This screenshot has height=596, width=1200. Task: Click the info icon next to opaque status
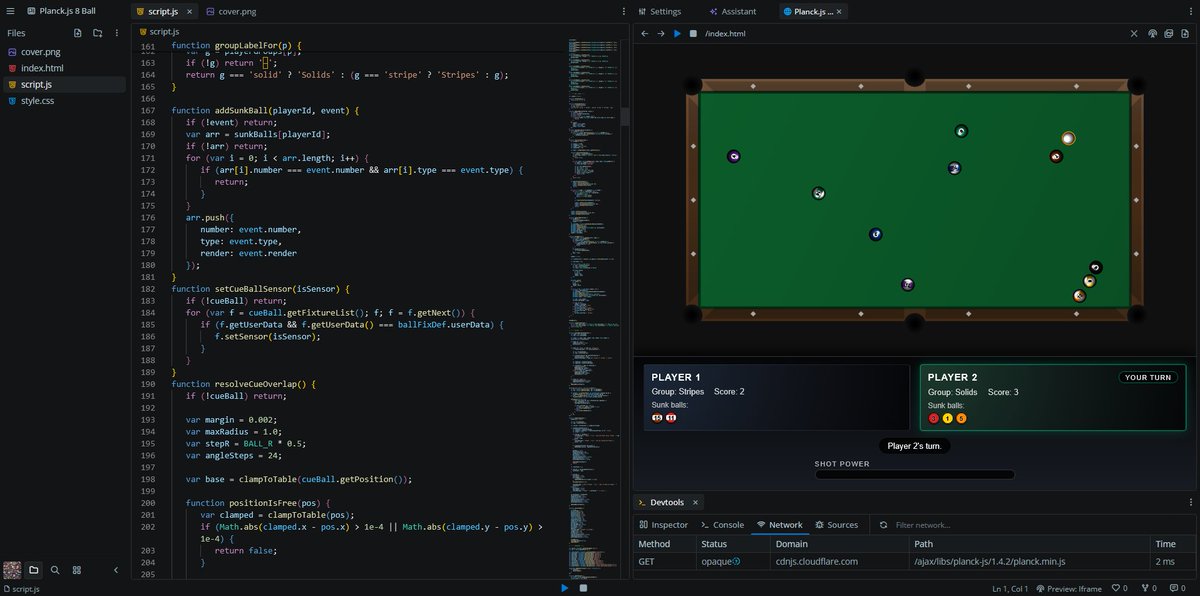pos(736,561)
